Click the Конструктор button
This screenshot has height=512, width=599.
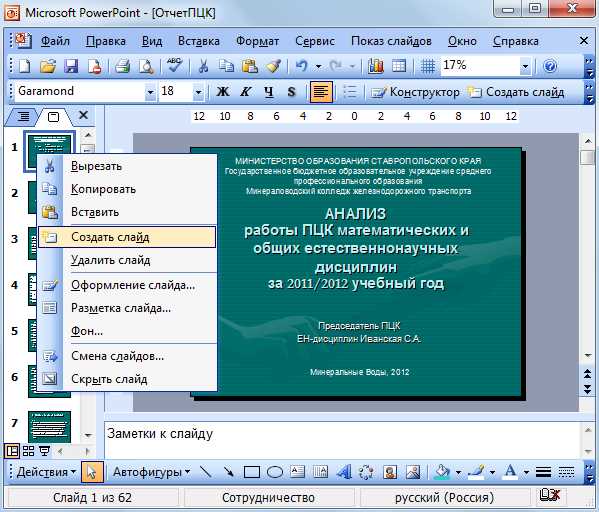click(x=415, y=92)
